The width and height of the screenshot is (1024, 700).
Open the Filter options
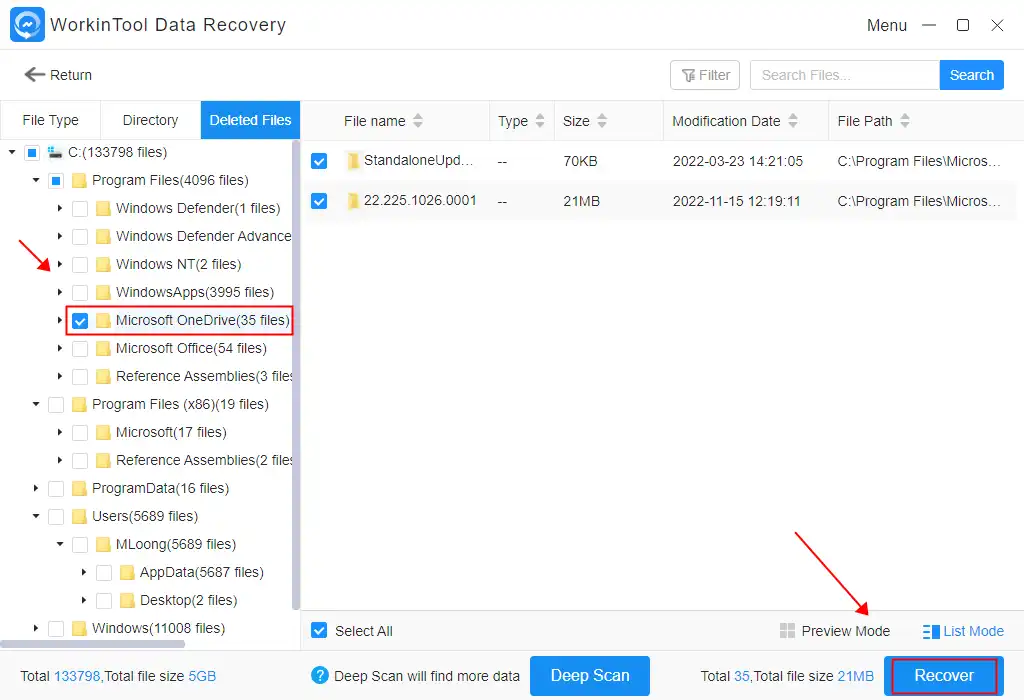click(x=705, y=75)
